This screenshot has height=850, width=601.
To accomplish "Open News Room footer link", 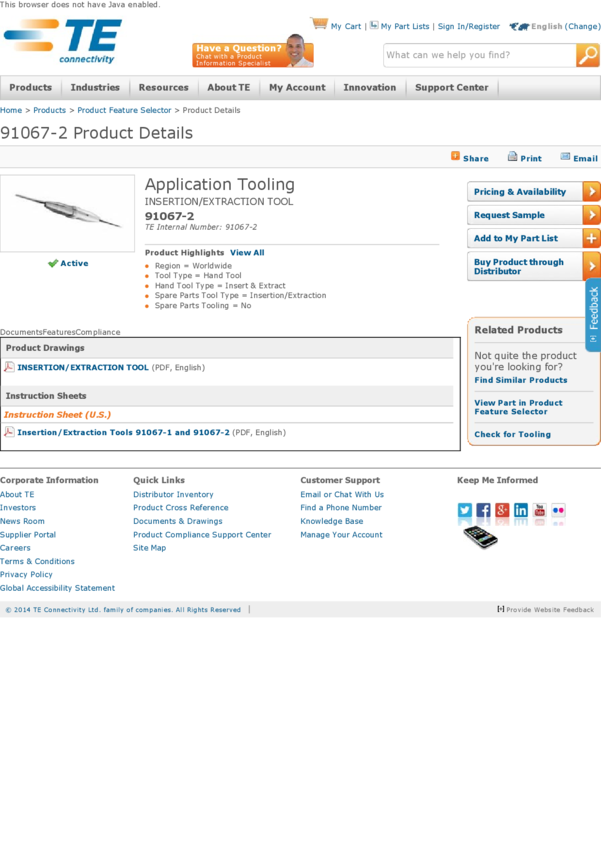I will click(x=22, y=521).
